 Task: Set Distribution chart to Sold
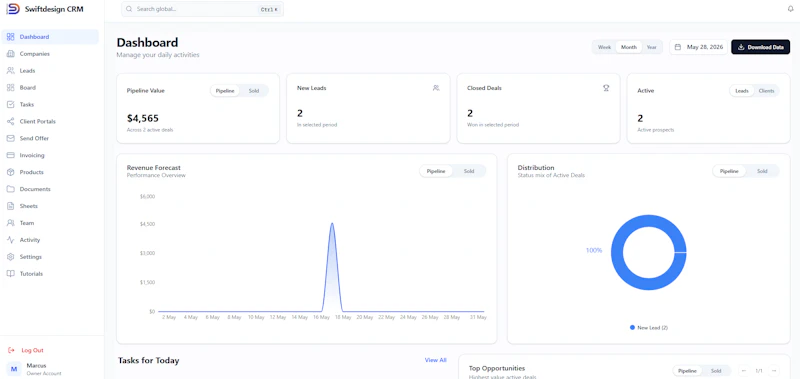pos(762,171)
